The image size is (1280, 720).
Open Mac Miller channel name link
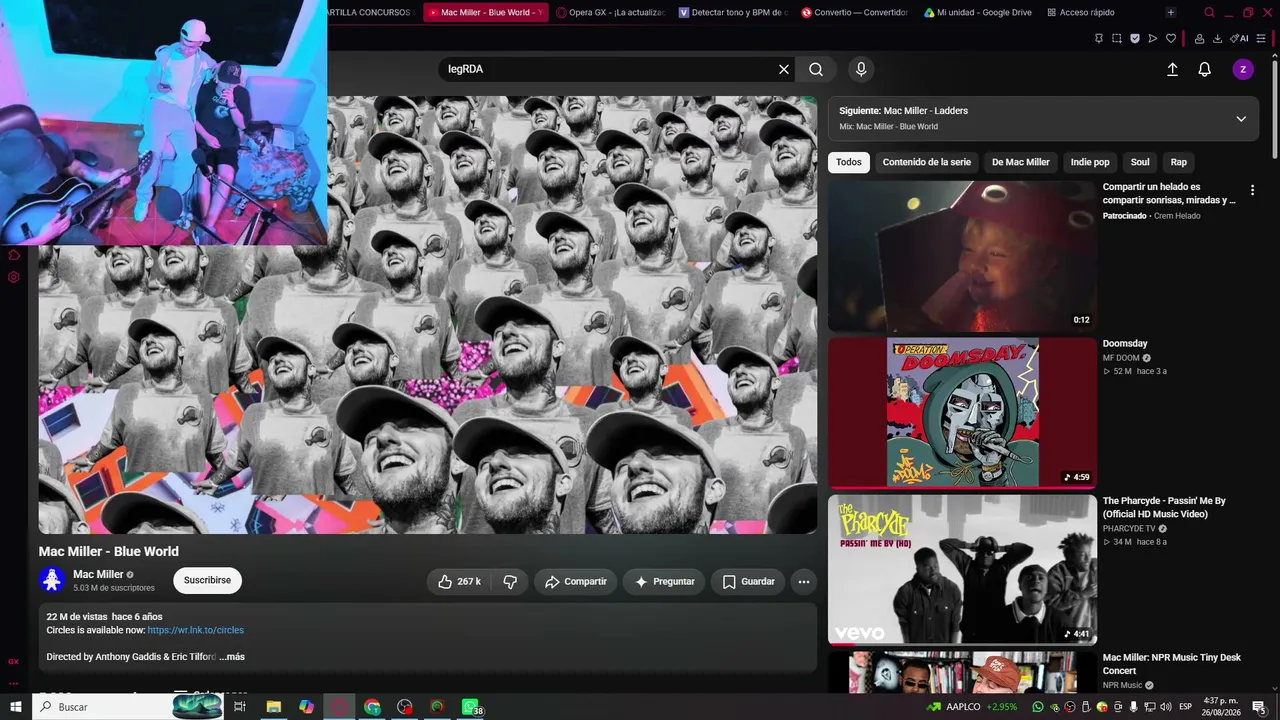tap(98, 575)
